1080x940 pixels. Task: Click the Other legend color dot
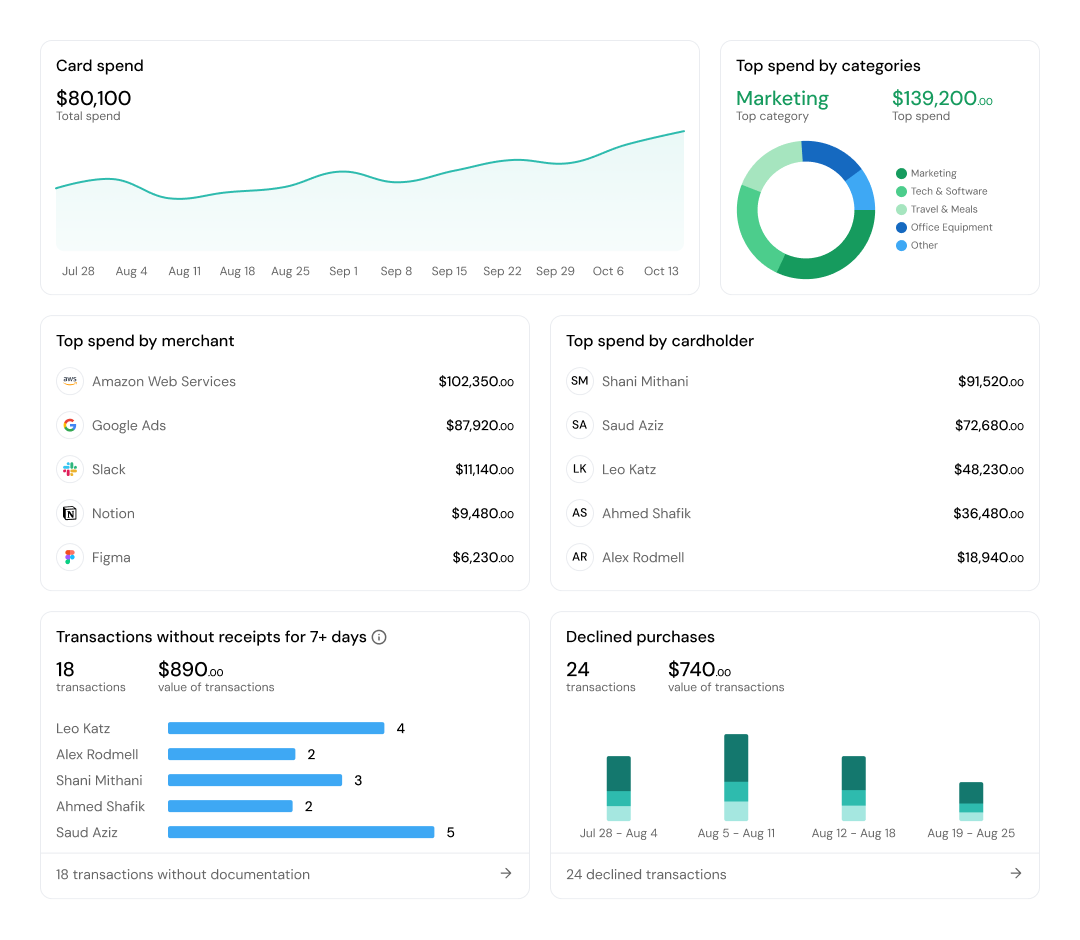tap(901, 245)
